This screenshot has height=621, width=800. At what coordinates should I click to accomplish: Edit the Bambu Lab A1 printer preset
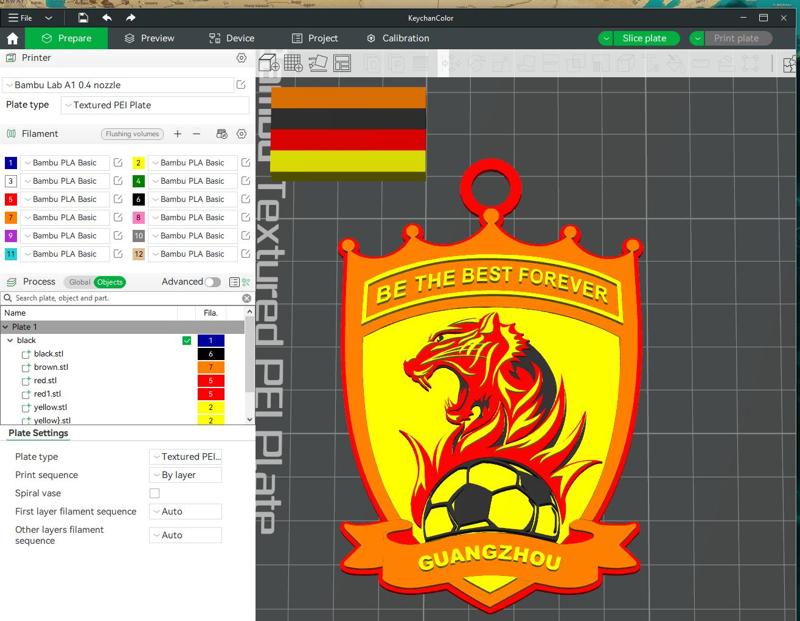click(x=241, y=85)
